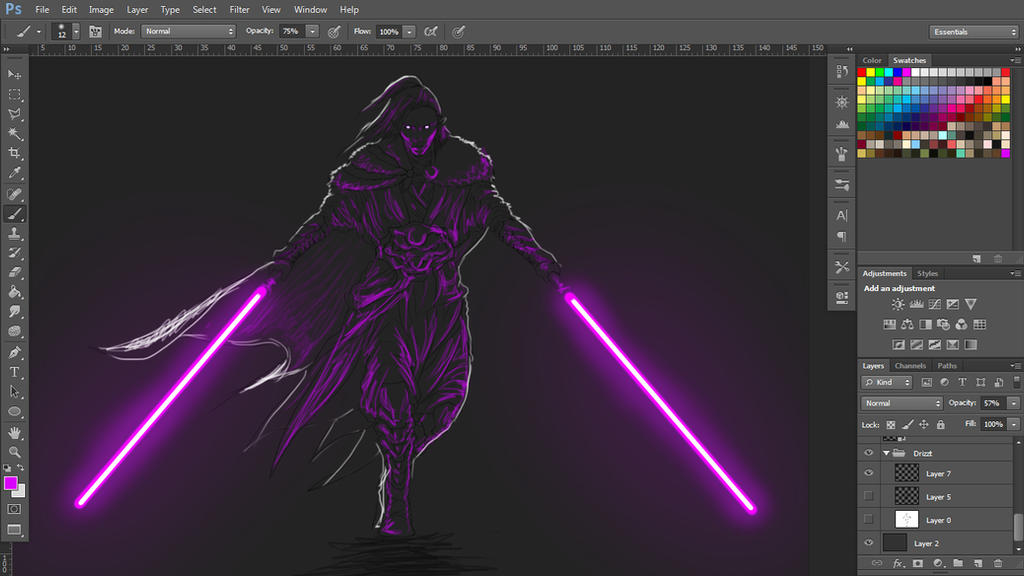Screen dimensions: 1024x576
Task: Add a Gradient Map adjustment
Action: [x=970, y=345]
